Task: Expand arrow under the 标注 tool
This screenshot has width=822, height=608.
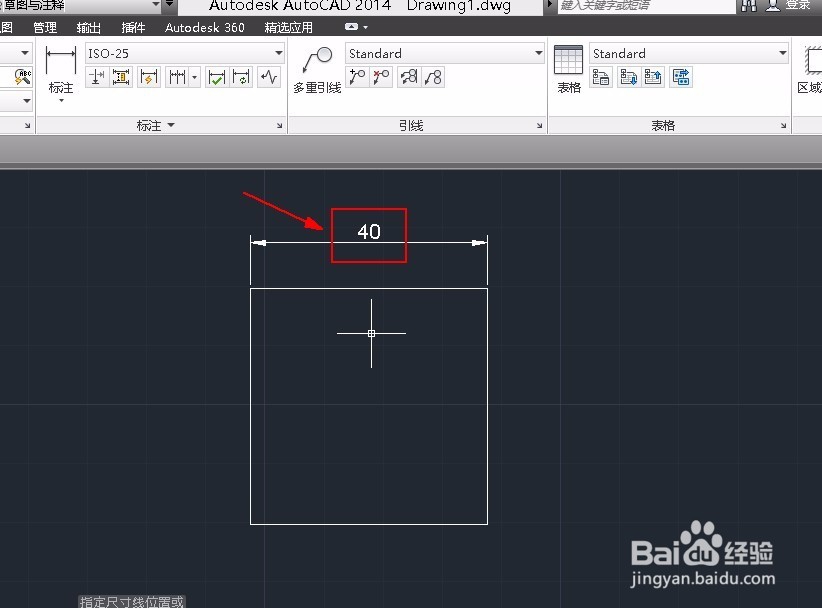Action: pos(61,101)
